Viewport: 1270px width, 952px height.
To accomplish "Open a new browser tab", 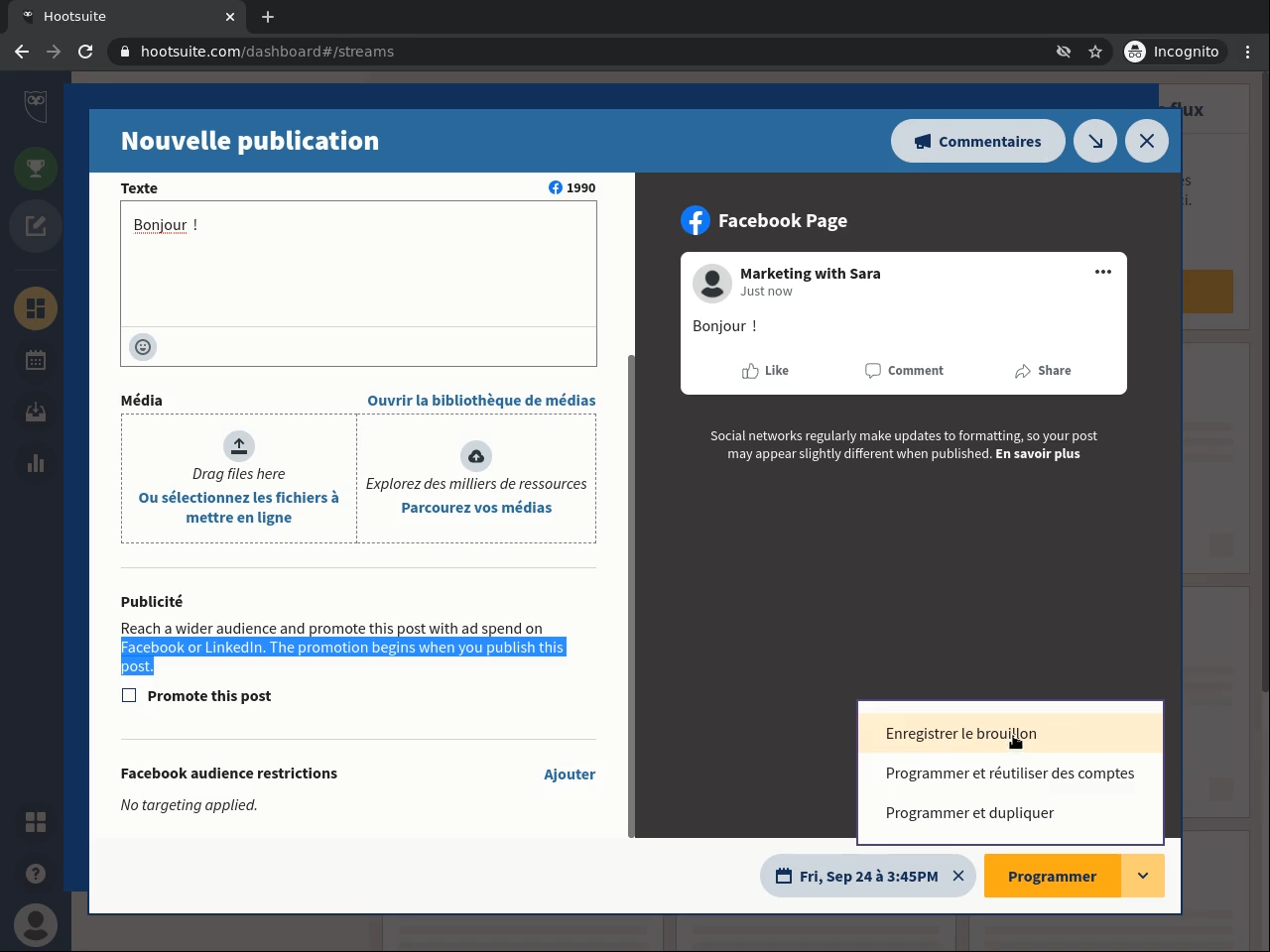I will (268, 17).
